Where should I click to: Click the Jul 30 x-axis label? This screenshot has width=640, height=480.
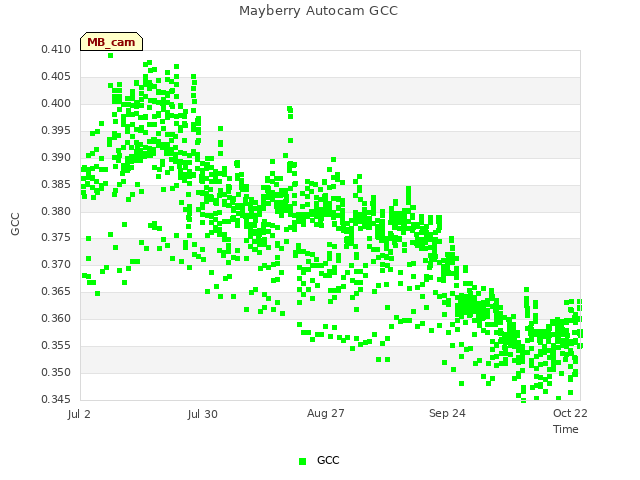coord(202,414)
